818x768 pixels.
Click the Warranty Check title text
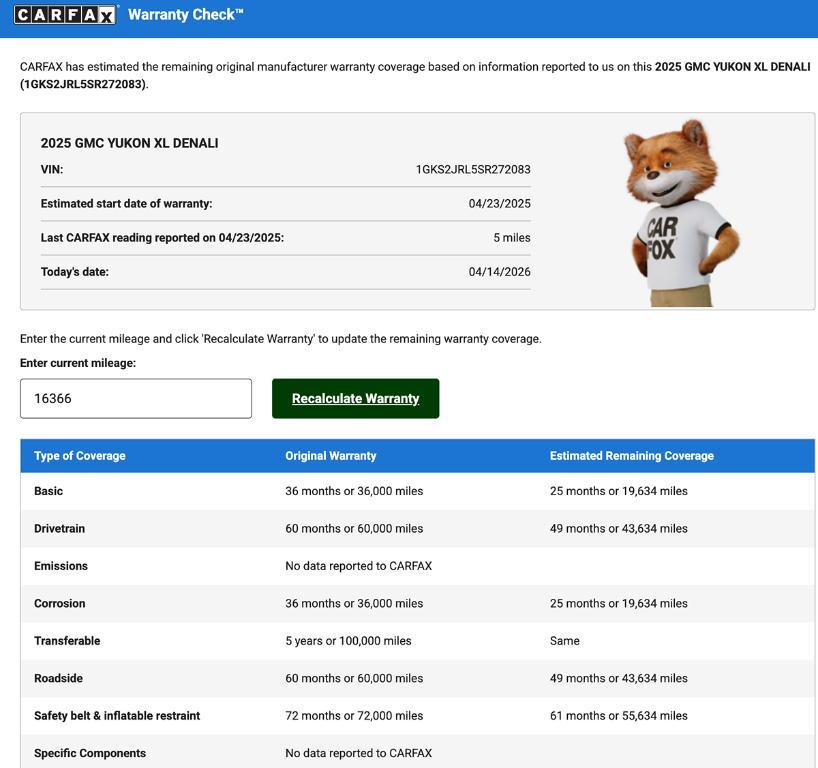coord(185,15)
